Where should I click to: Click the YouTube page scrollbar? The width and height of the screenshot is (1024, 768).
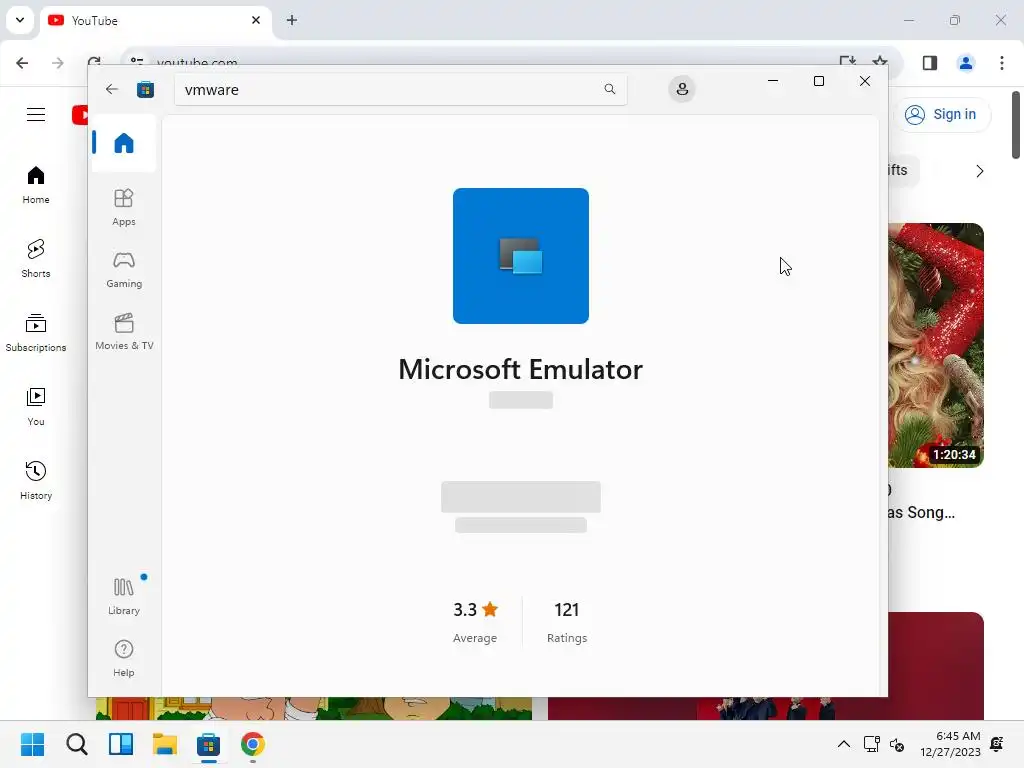coord(1016,125)
